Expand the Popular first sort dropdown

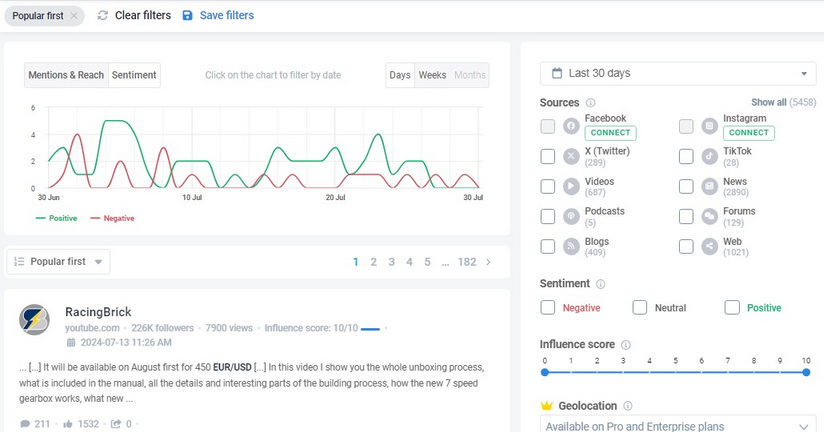pos(58,262)
